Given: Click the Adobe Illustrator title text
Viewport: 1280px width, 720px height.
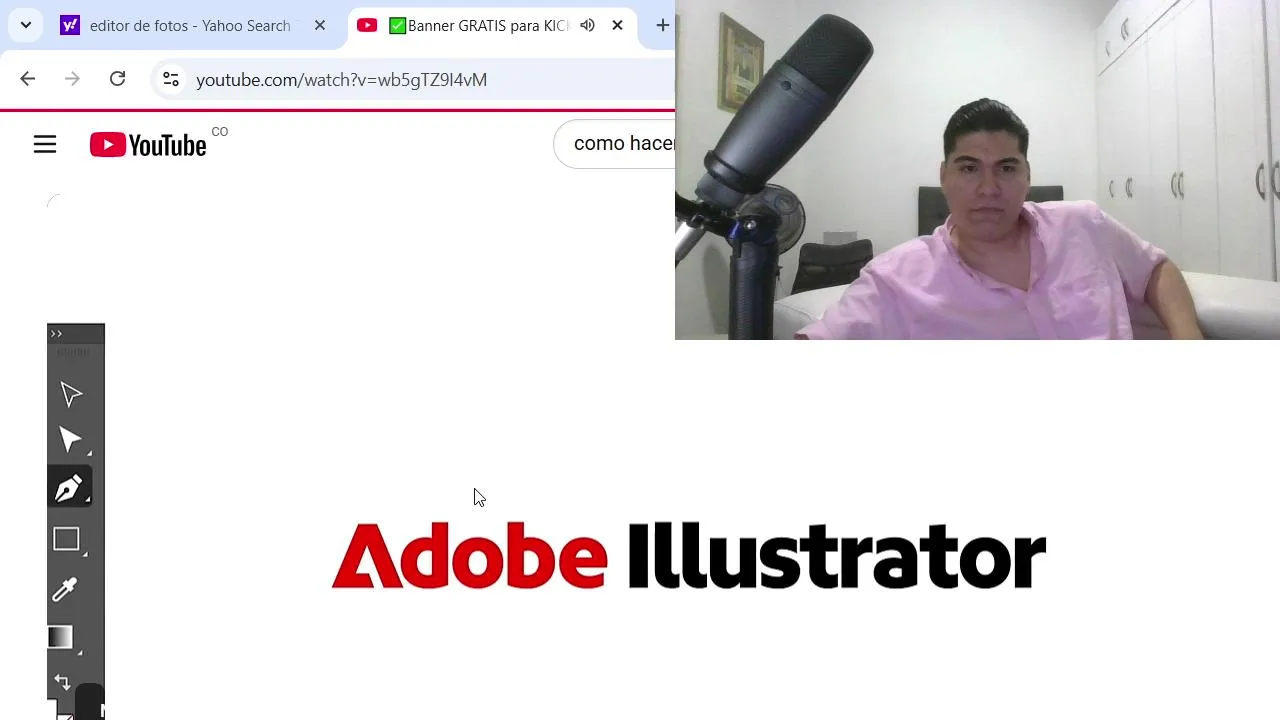Looking at the screenshot, I should pyautogui.click(x=689, y=556).
